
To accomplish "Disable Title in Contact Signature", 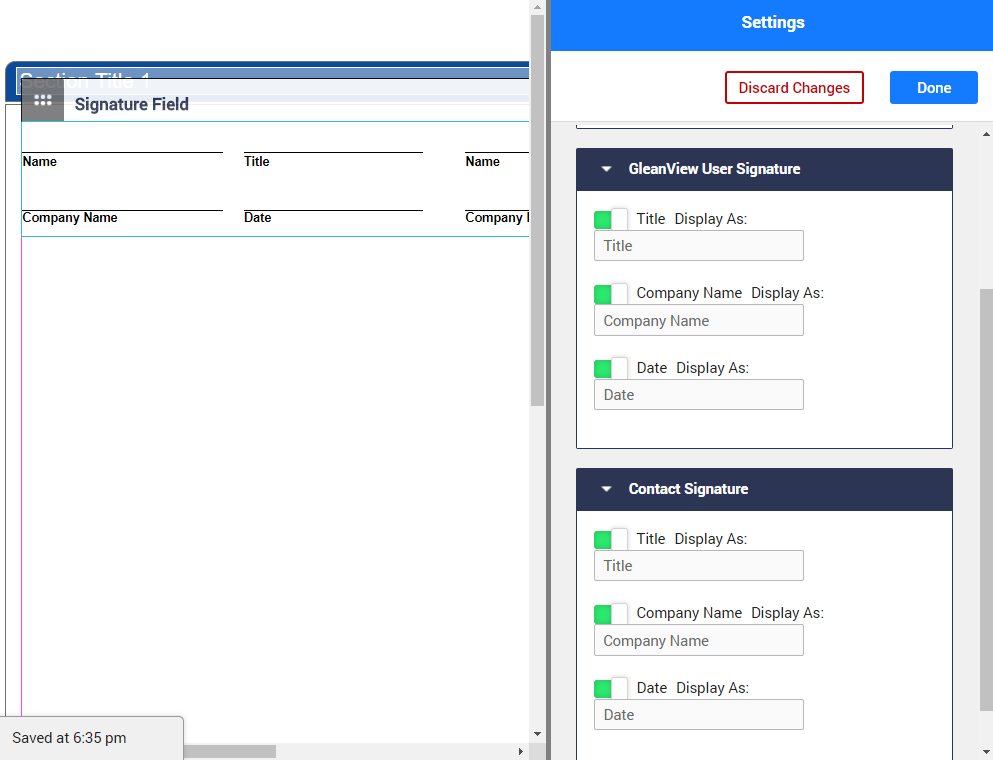I will (x=611, y=539).
